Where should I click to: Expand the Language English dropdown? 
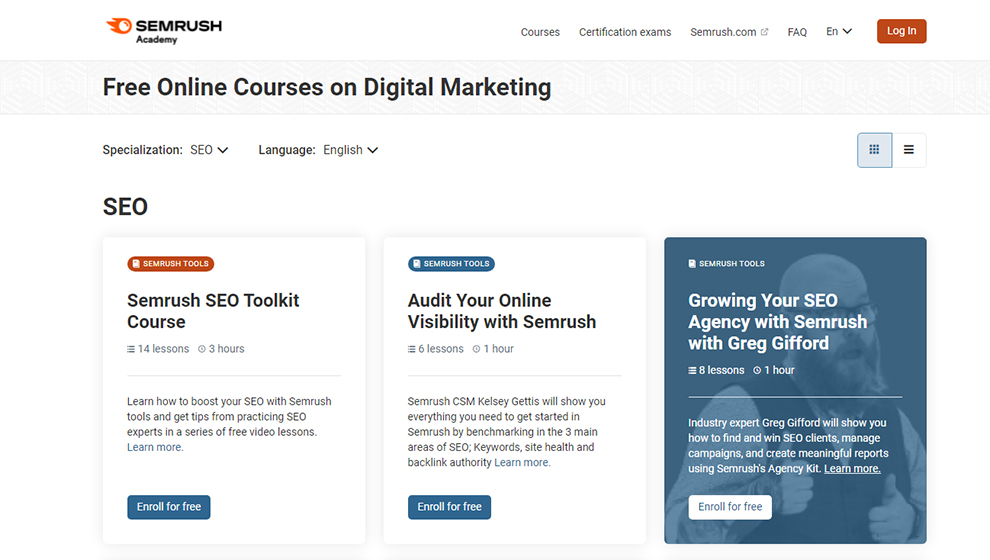click(350, 150)
